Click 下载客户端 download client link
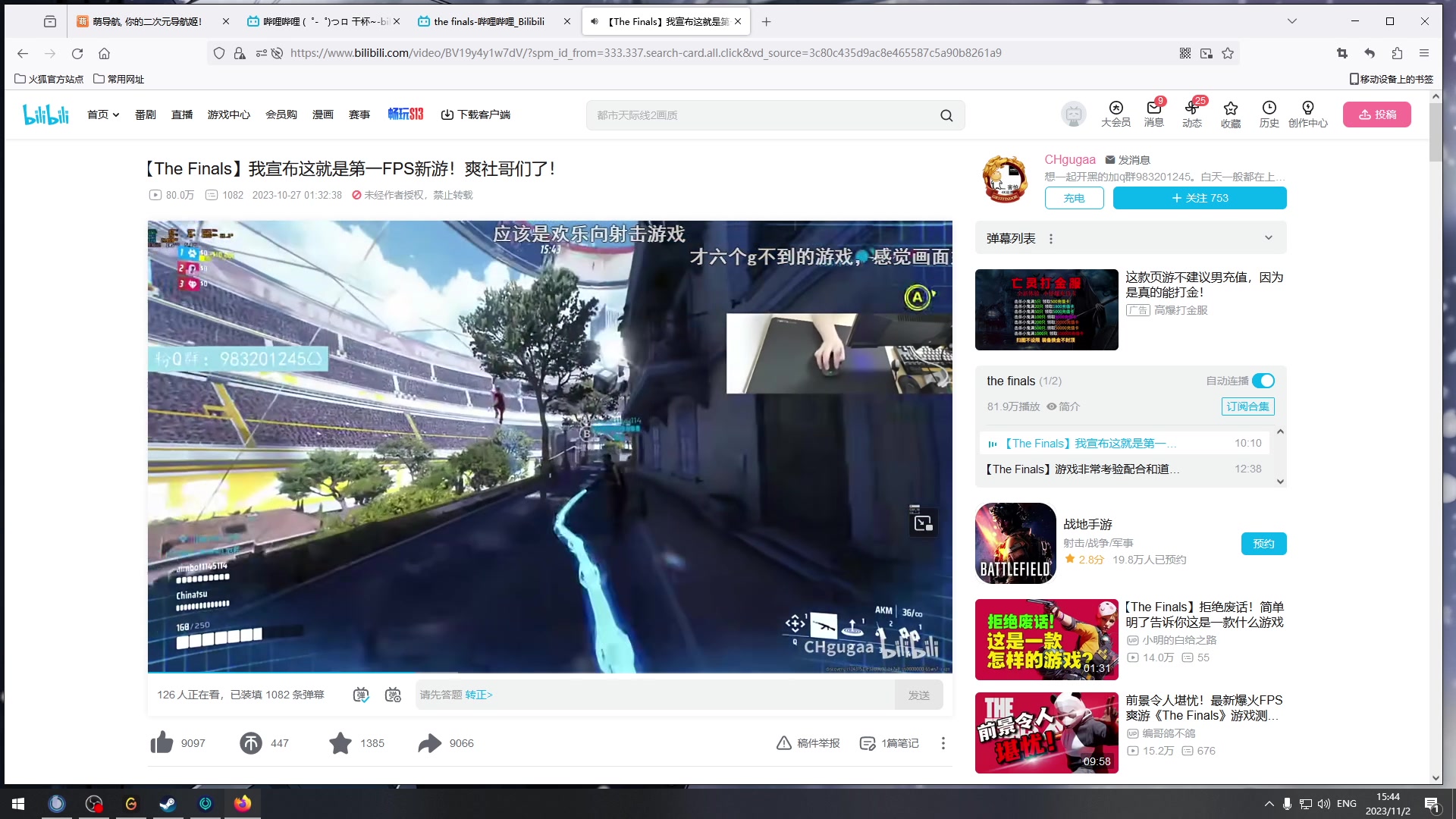 point(476,115)
